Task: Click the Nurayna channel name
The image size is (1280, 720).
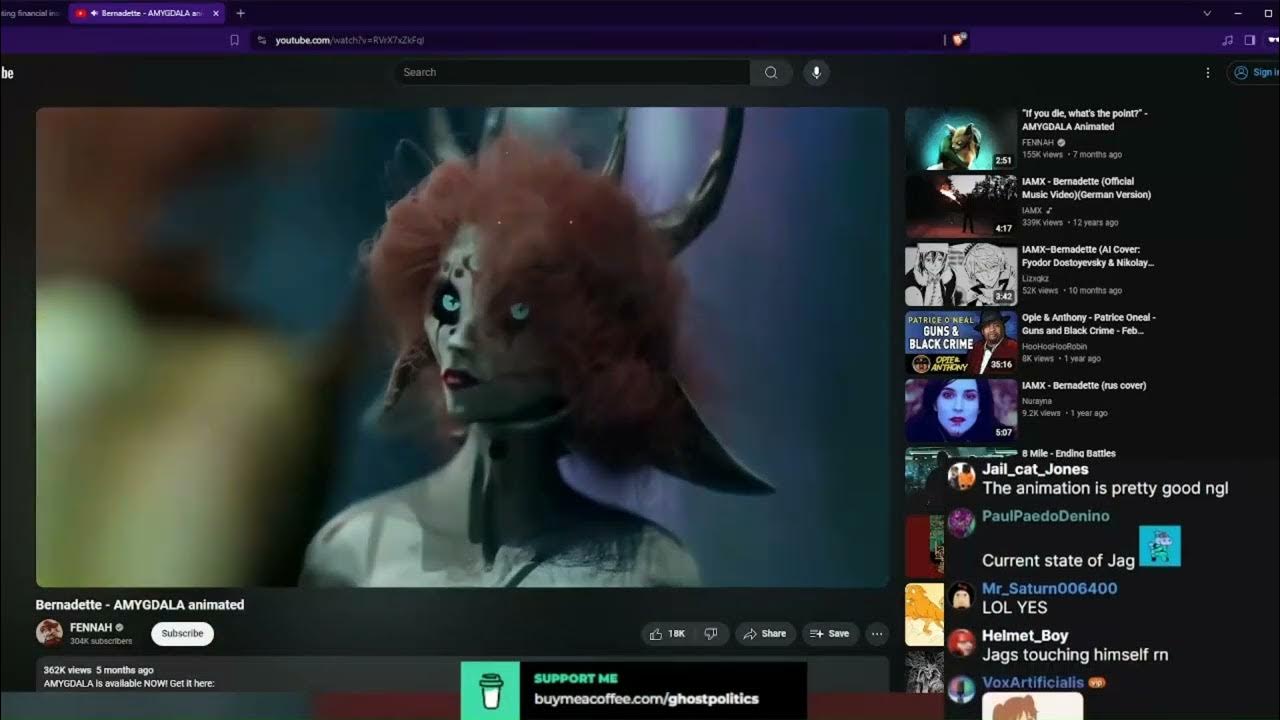Action: click(x=1038, y=400)
